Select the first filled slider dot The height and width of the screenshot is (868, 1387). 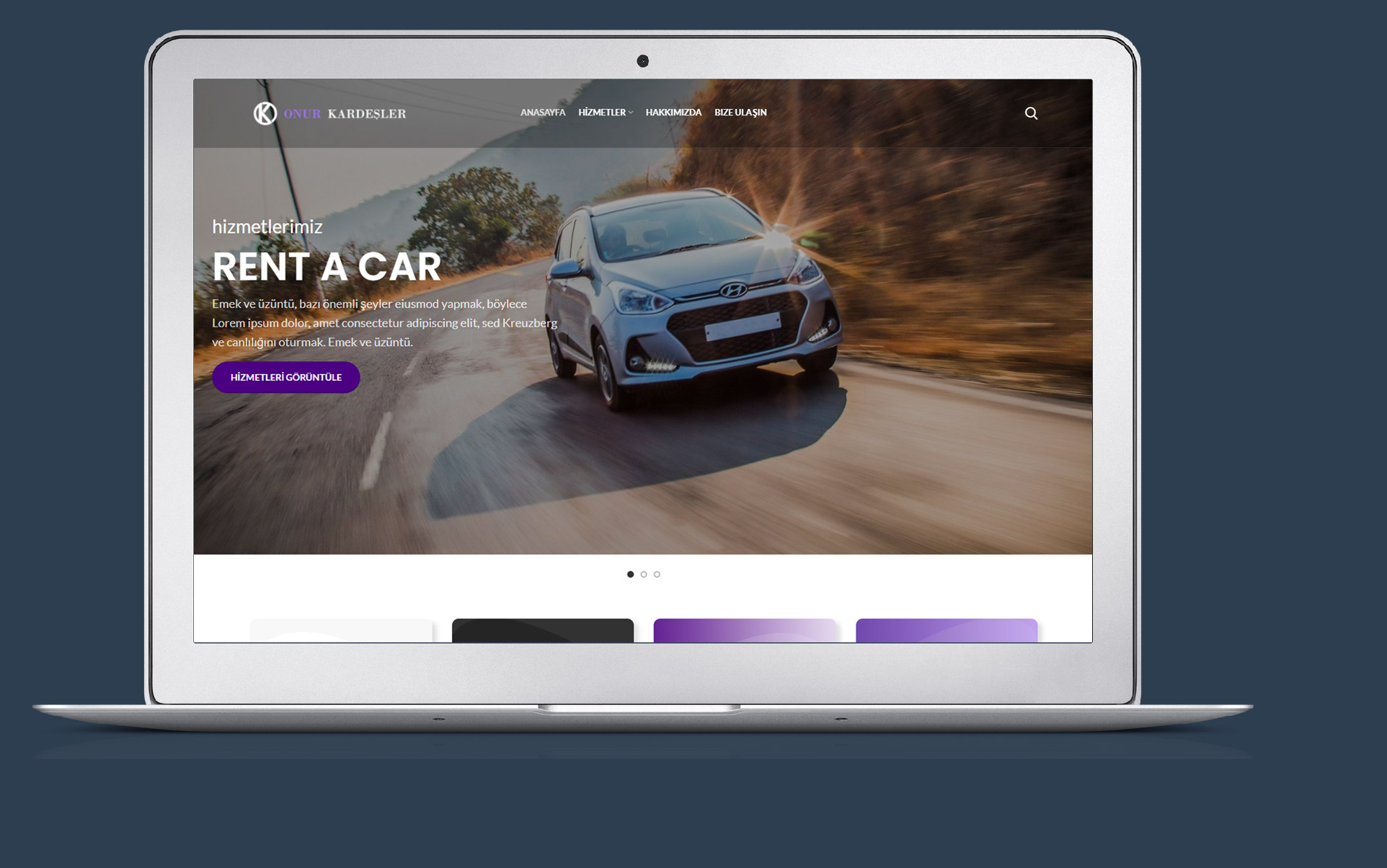(x=630, y=575)
